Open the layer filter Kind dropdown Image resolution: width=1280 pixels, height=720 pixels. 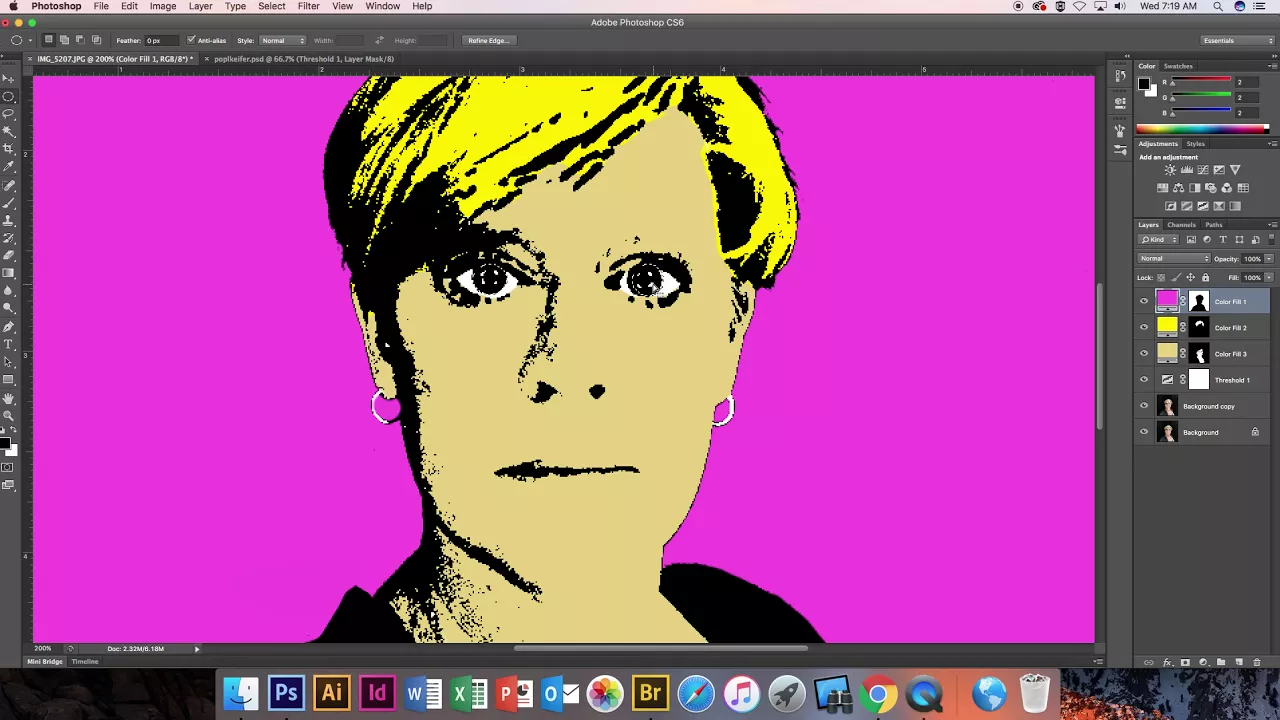pyautogui.click(x=1158, y=240)
